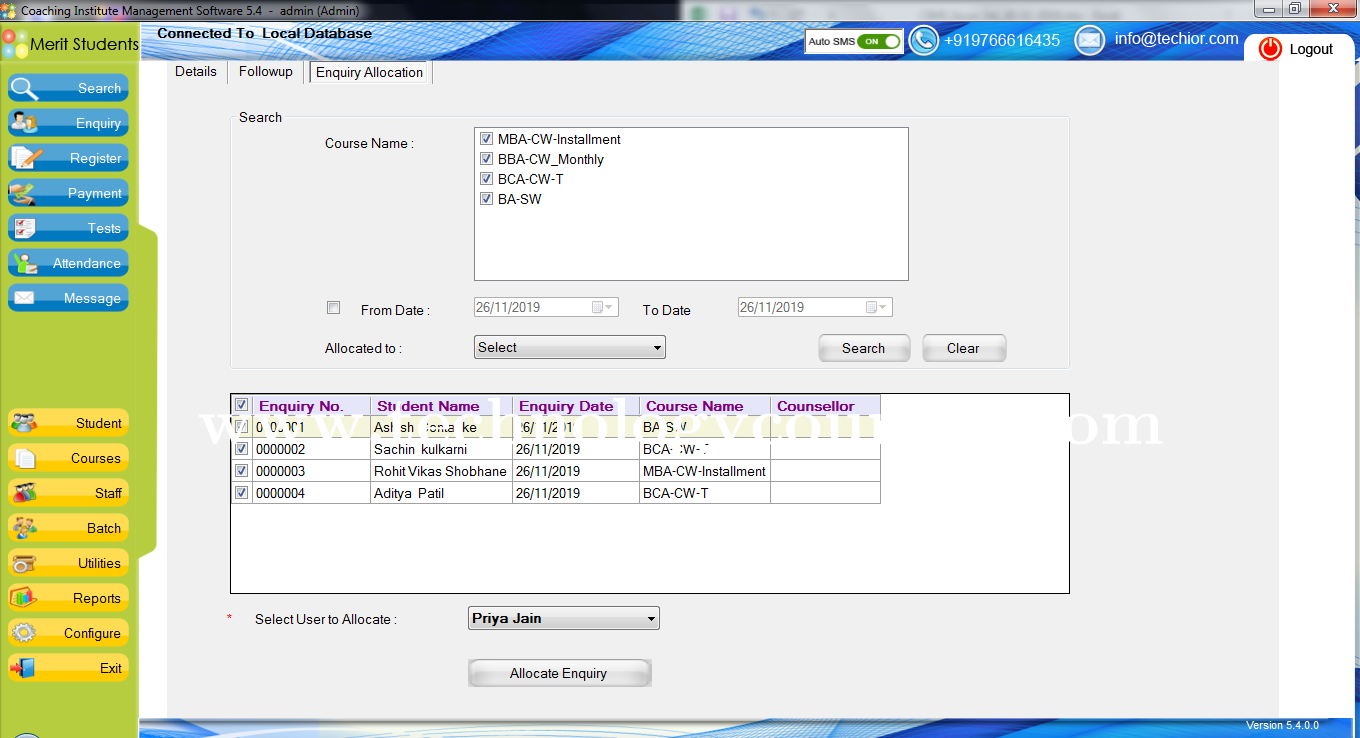Screen dimensions: 1360x738
Task: Click the Clear button
Action: pos(963,348)
